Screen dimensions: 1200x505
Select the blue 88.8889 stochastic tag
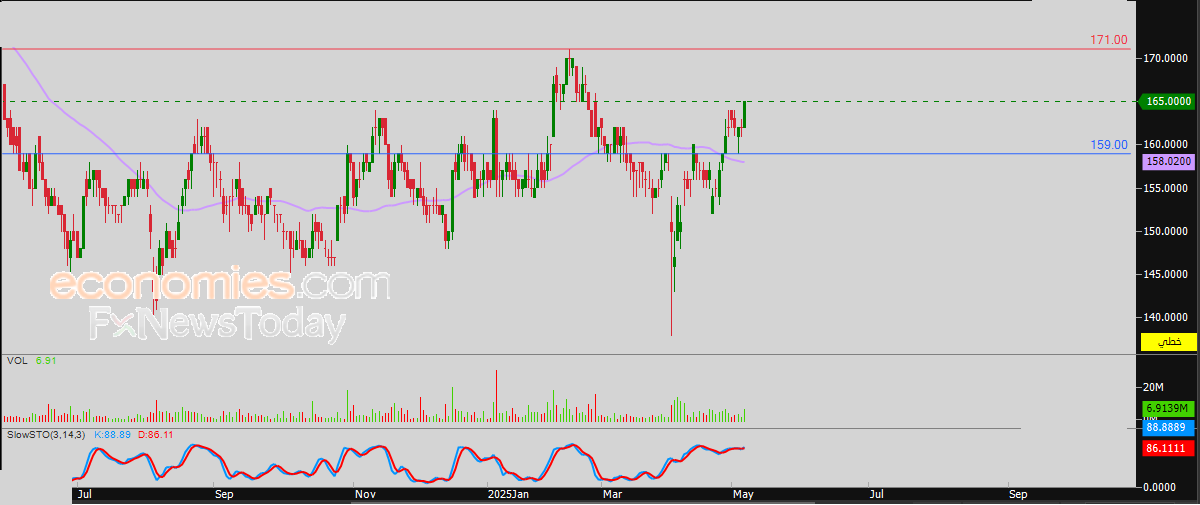coord(1168,427)
